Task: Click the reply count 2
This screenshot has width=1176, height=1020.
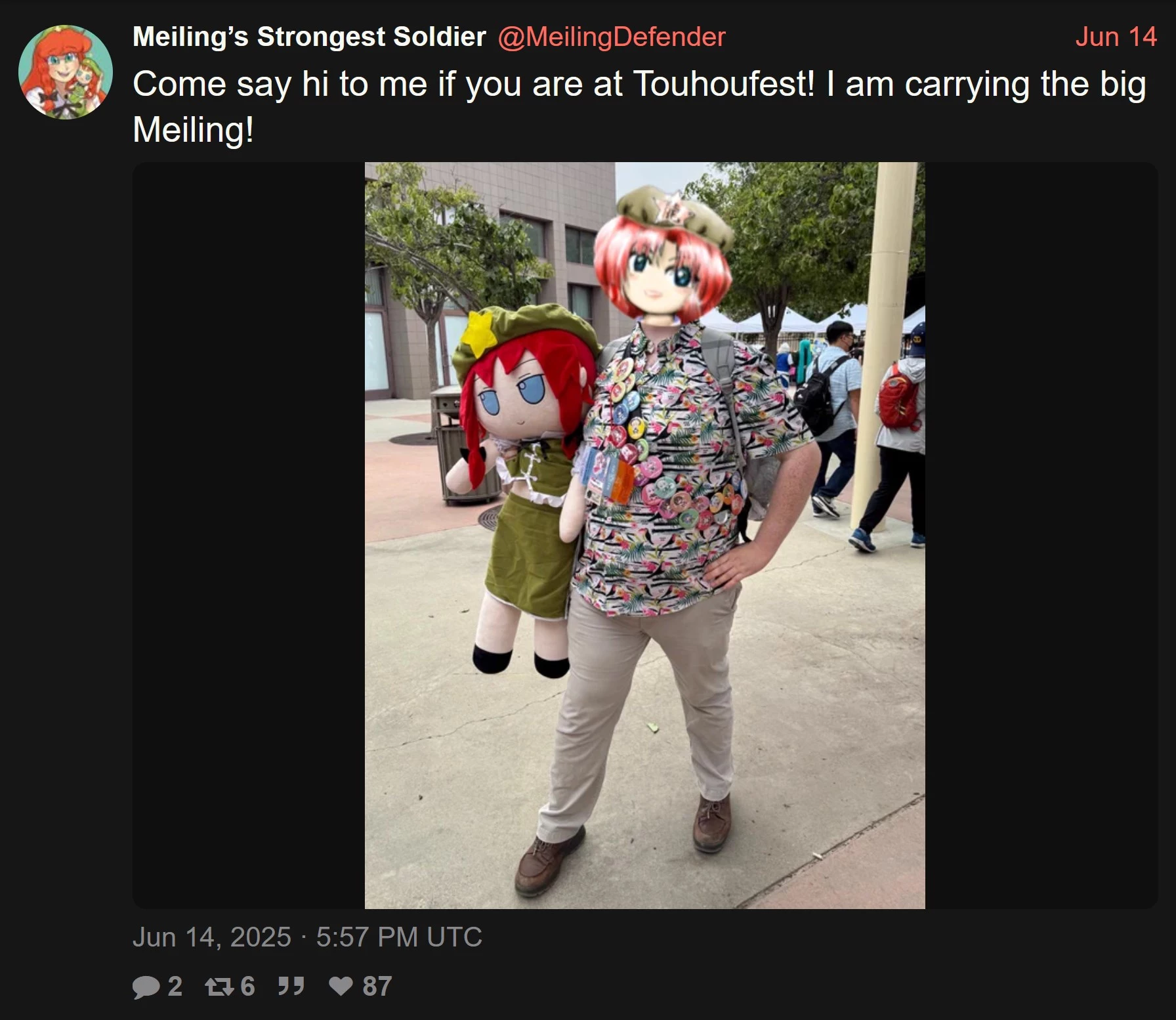Action: (x=175, y=987)
